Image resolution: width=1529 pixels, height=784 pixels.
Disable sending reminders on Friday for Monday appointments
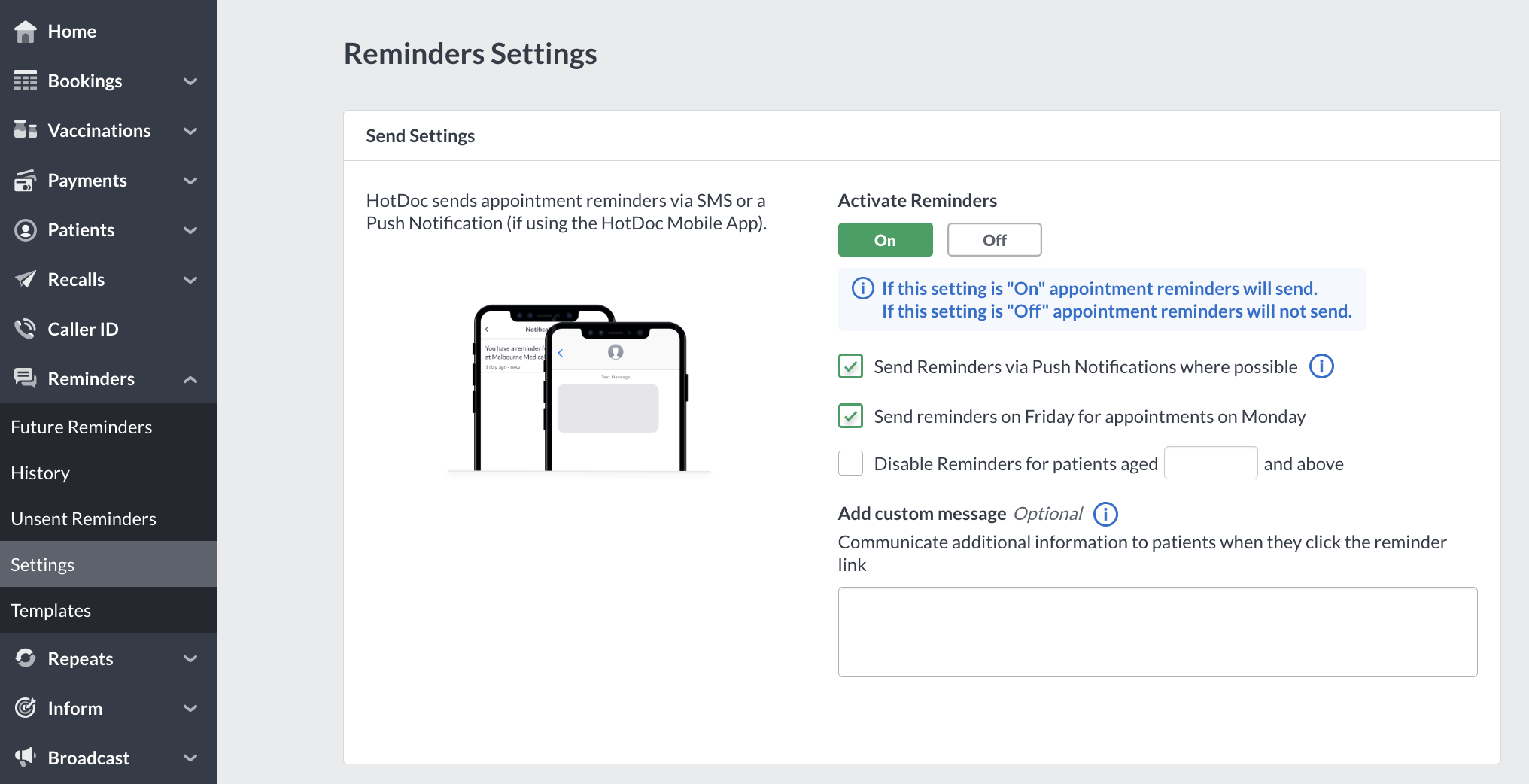pos(850,416)
